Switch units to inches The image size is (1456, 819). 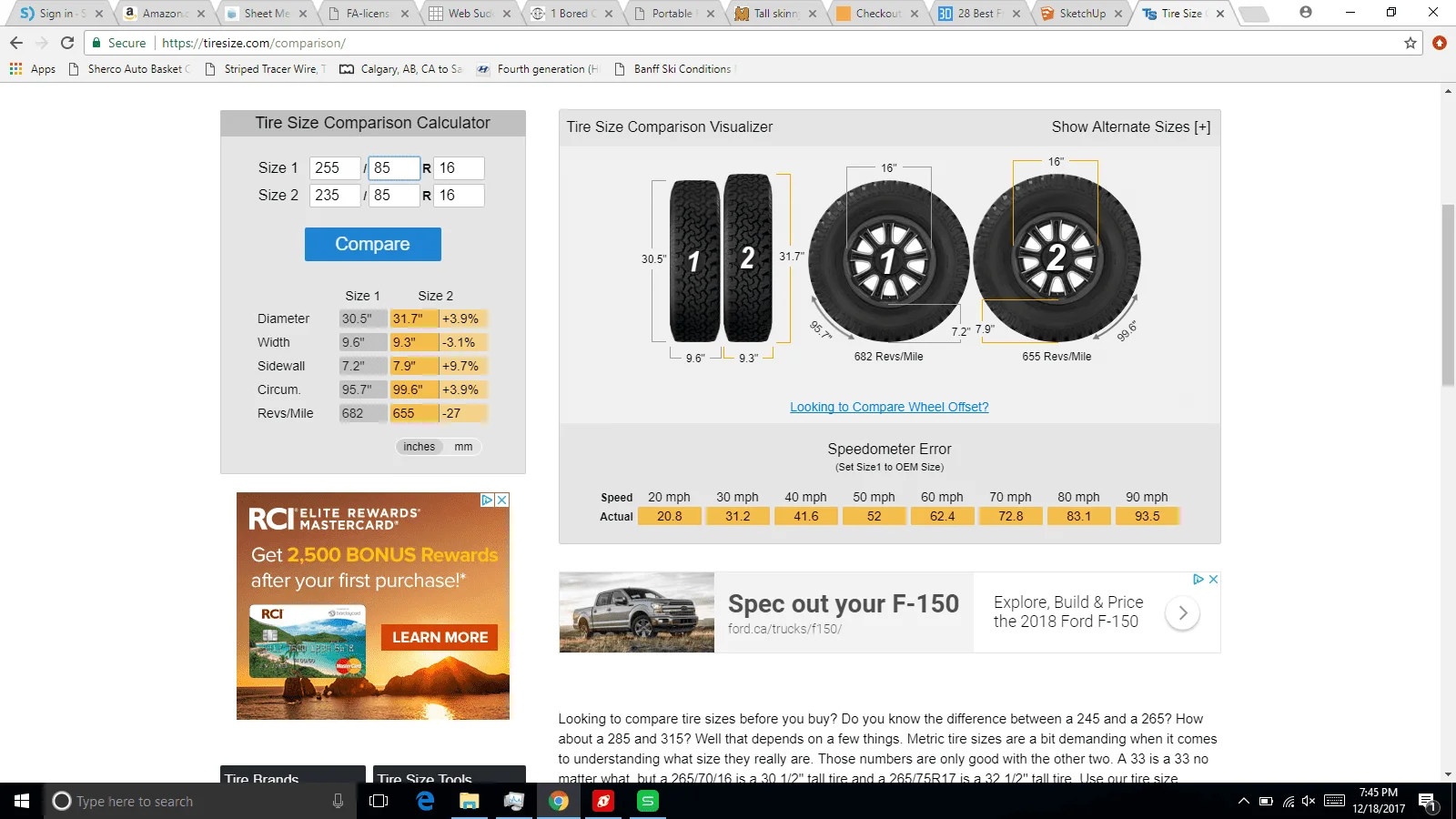pyautogui.click(x=419, y=447)
